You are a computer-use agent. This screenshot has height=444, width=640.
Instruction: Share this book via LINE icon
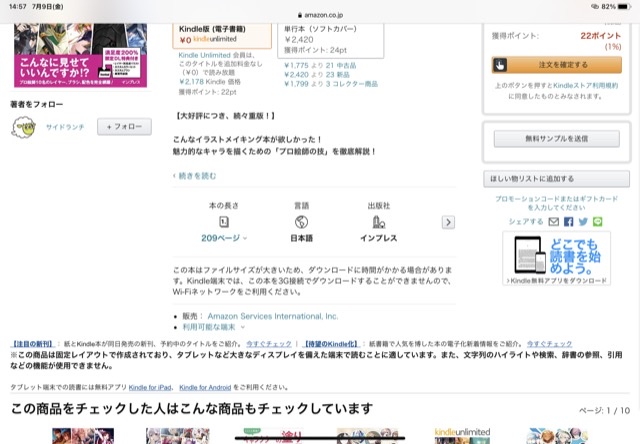pyautogui.click(x=598, y=222)
